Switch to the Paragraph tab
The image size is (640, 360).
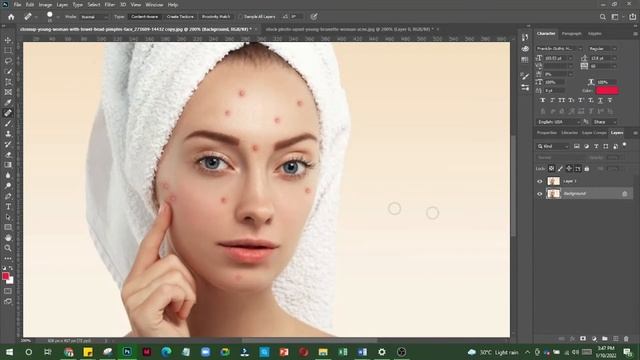[x=571, y=33]
